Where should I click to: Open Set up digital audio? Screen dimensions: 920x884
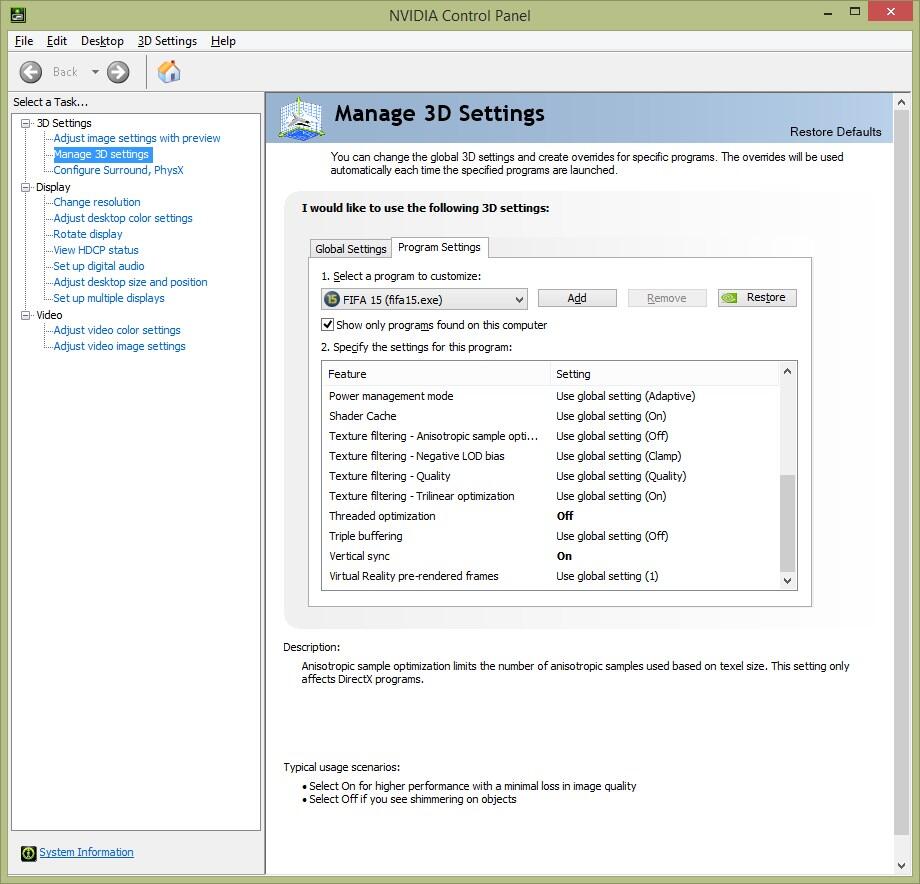(x=99, y=266)
